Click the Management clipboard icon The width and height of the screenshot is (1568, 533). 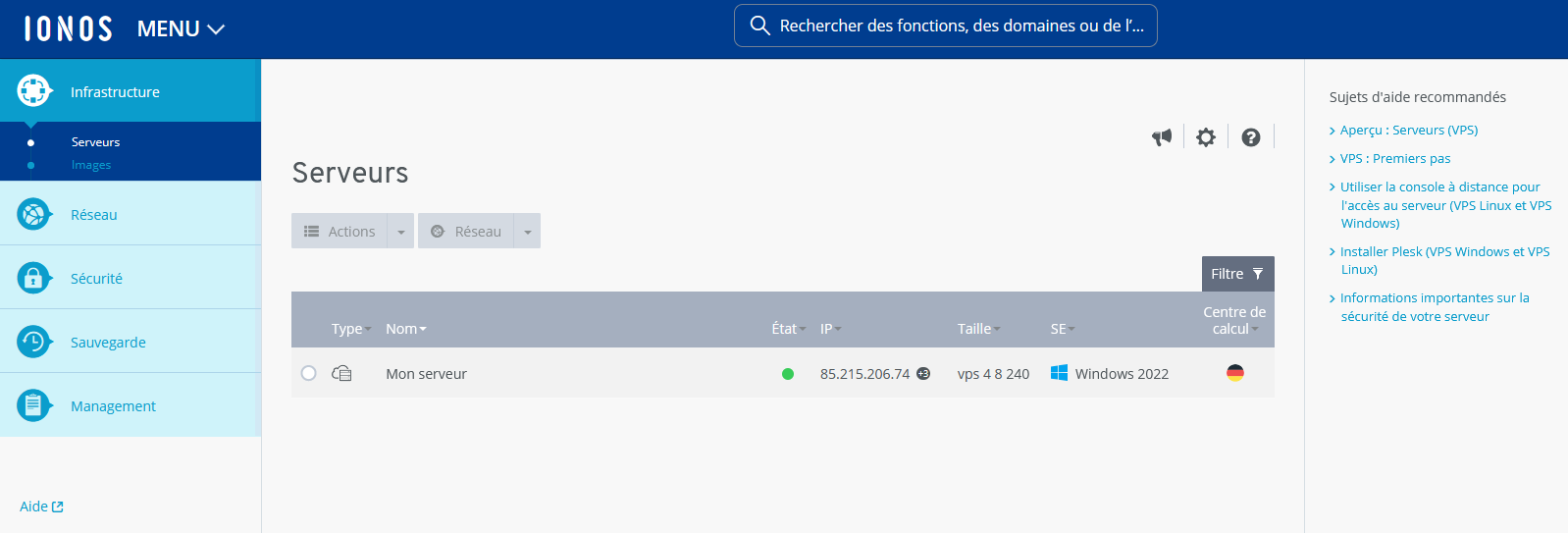33,405
